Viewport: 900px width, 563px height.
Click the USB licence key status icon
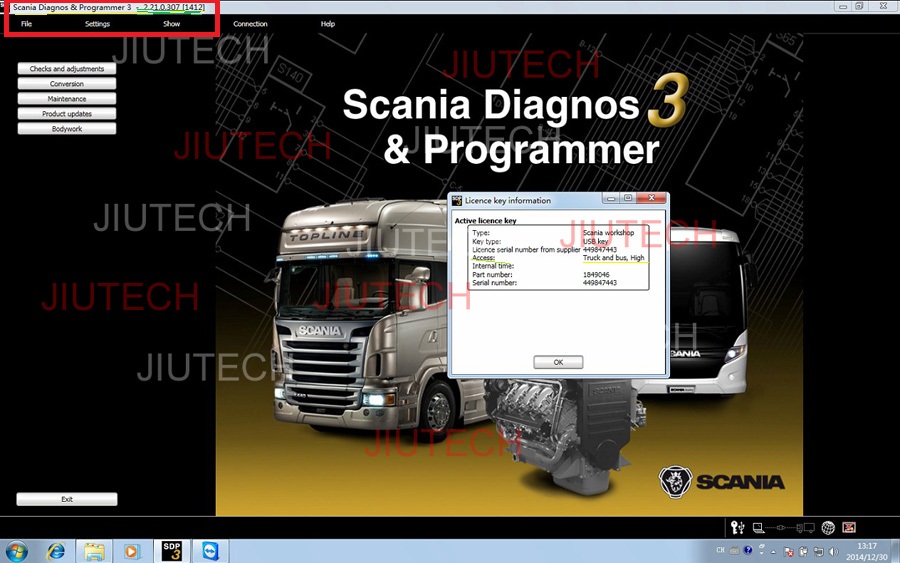(x=738, y=527)
